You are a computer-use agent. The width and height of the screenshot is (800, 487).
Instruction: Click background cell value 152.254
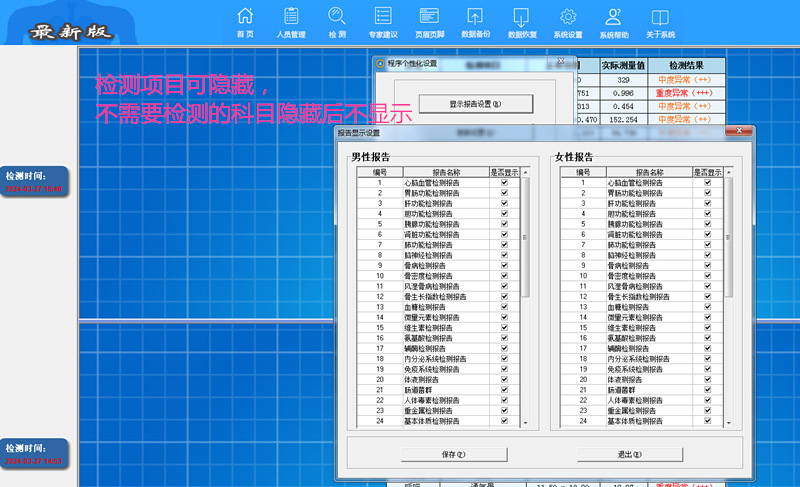pyautogui.click(x=623, y=119)
